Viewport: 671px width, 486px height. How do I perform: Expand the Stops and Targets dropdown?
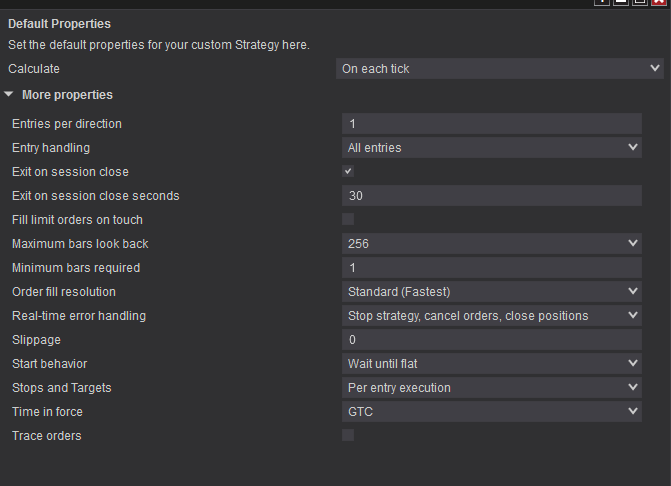[x=491, y=388]
